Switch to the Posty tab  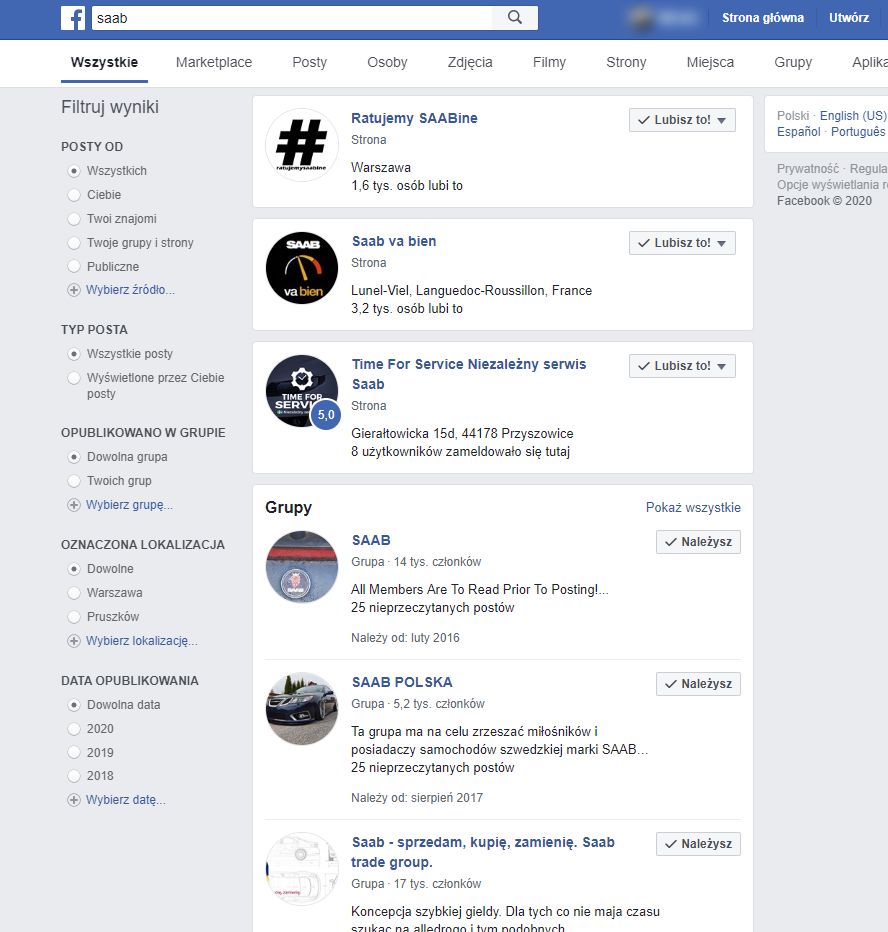[310, 62]
